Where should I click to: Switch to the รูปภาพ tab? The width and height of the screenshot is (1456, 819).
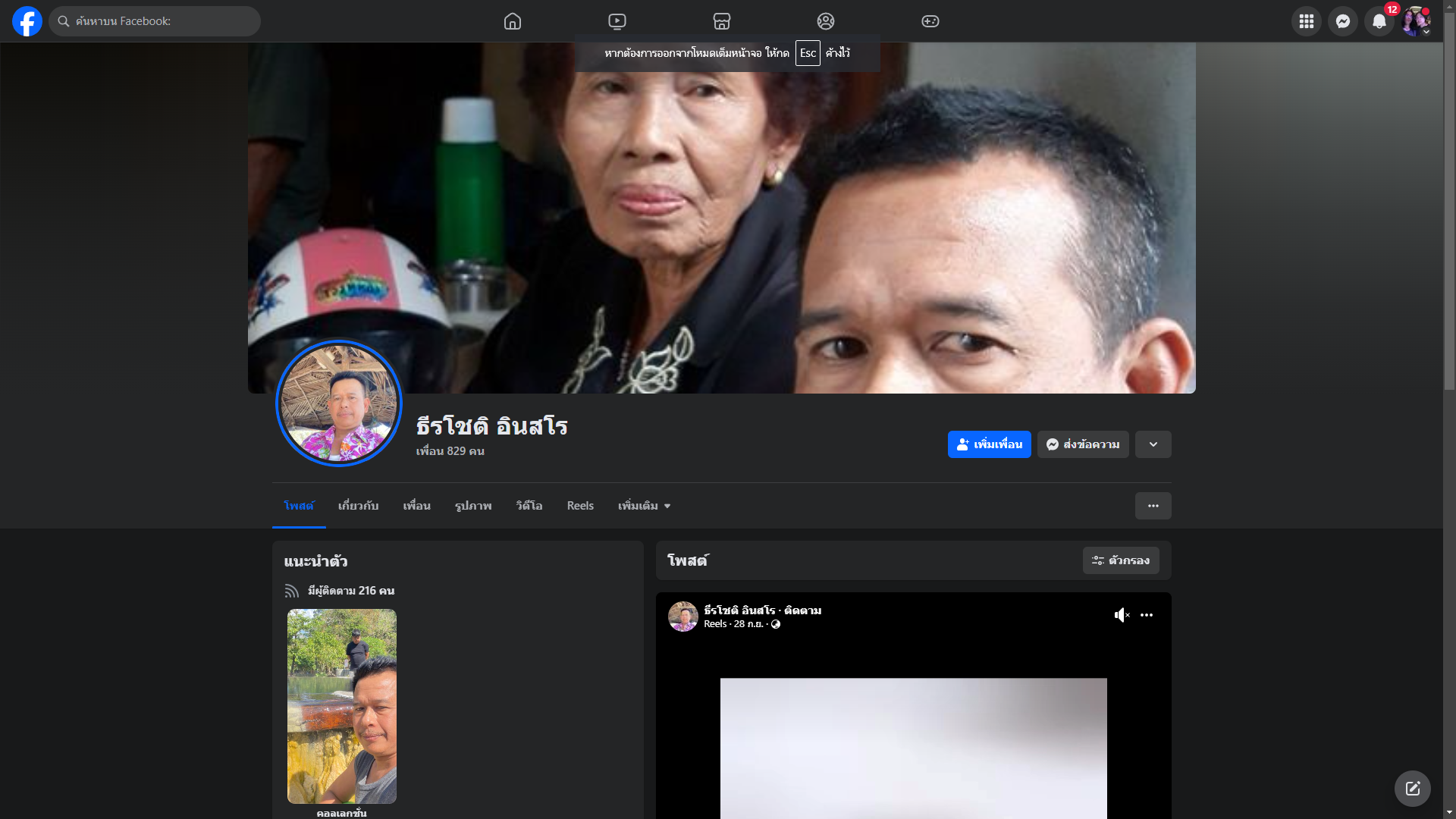pyautogui.click(x=473, y=506)
